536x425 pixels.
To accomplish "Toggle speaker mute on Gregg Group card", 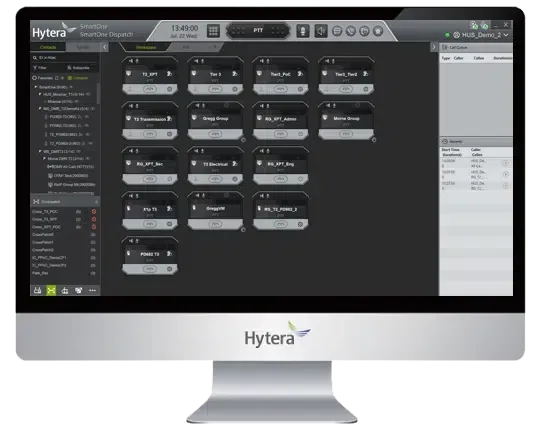I will [197, 106].
